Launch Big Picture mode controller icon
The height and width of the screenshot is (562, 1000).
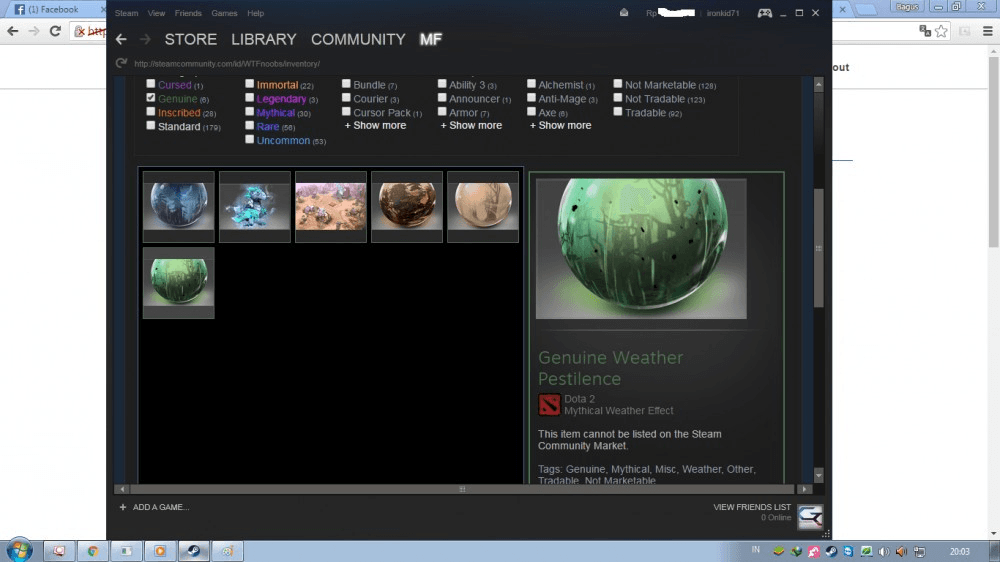(765, 13)
